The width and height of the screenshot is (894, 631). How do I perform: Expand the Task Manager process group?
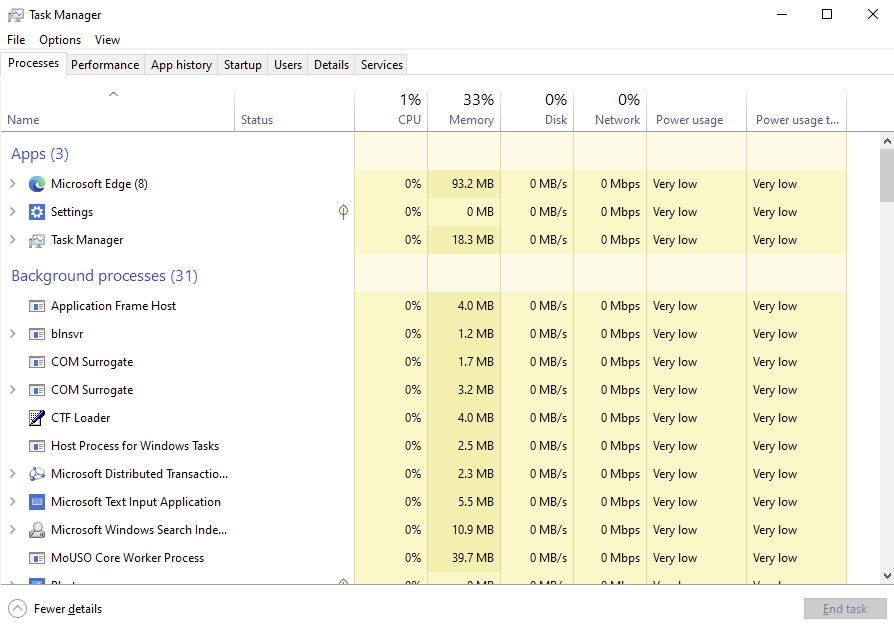[13, 239]
